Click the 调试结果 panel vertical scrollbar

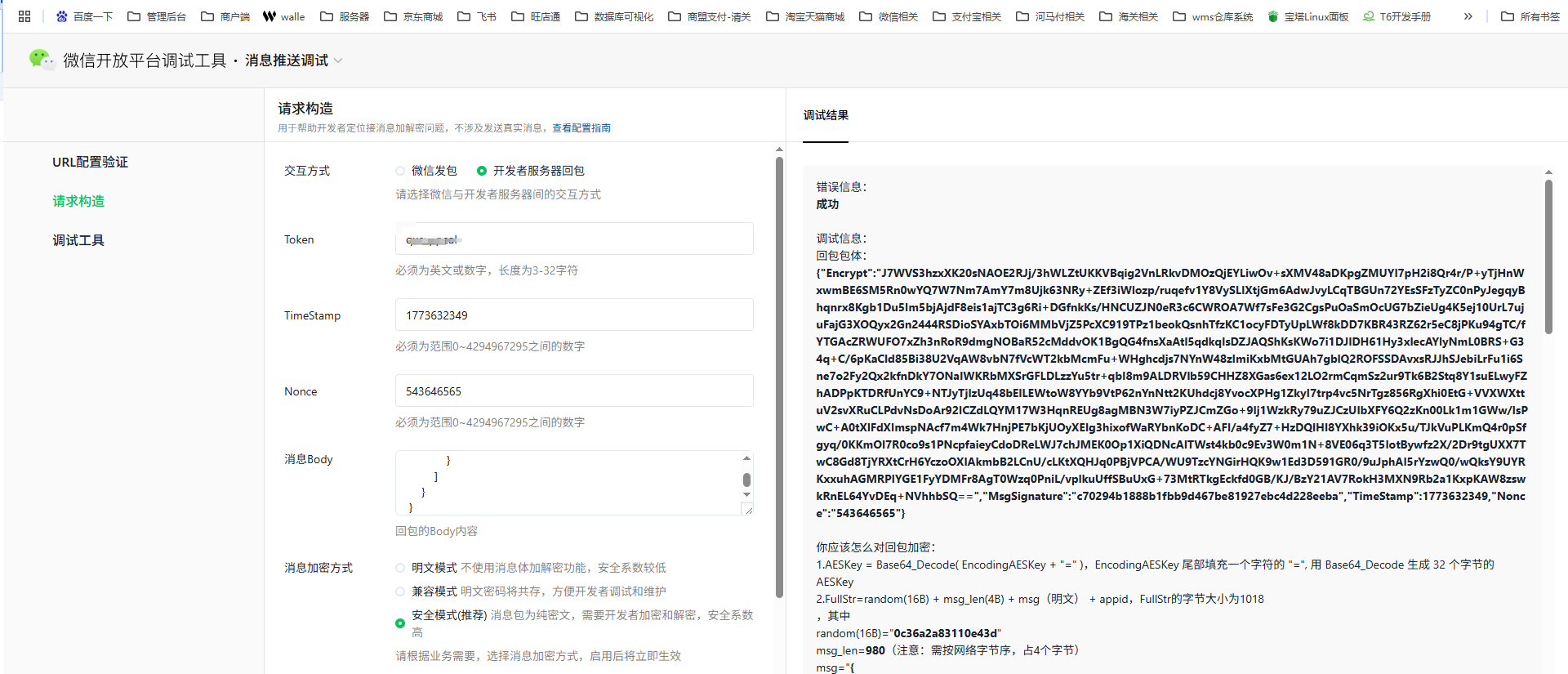tap(1548, 257)
